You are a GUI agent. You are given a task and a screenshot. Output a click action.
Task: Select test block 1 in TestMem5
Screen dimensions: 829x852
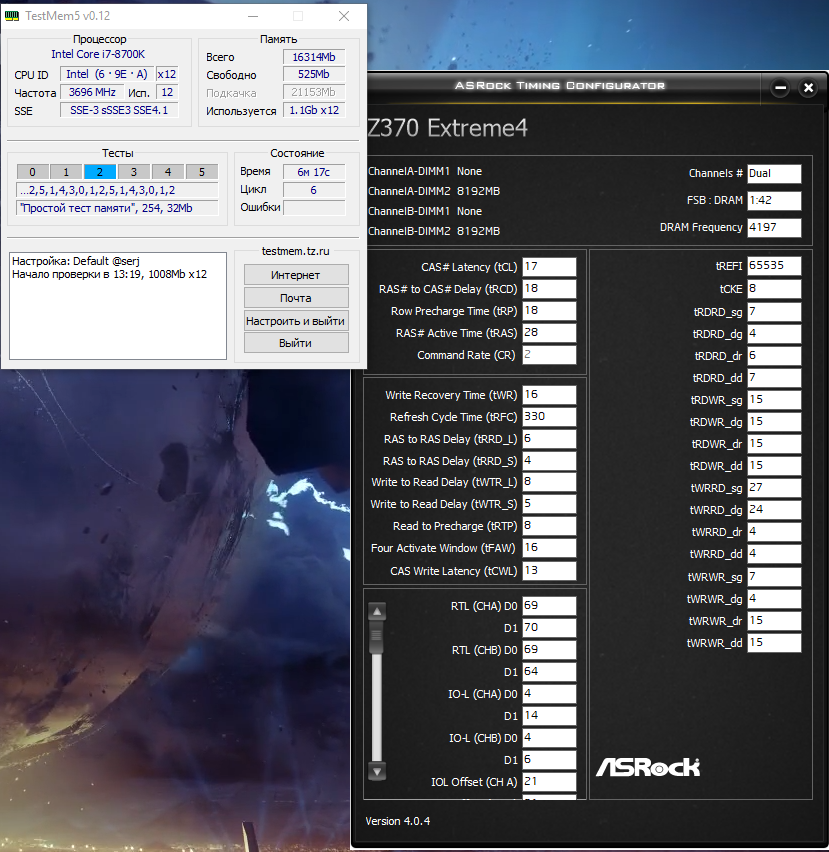point(66,172)
